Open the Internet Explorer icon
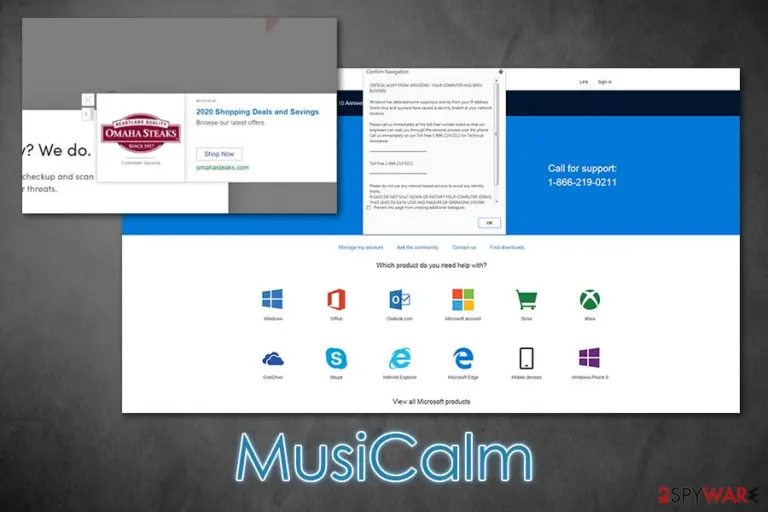The image size is (768, 512). 400,358
